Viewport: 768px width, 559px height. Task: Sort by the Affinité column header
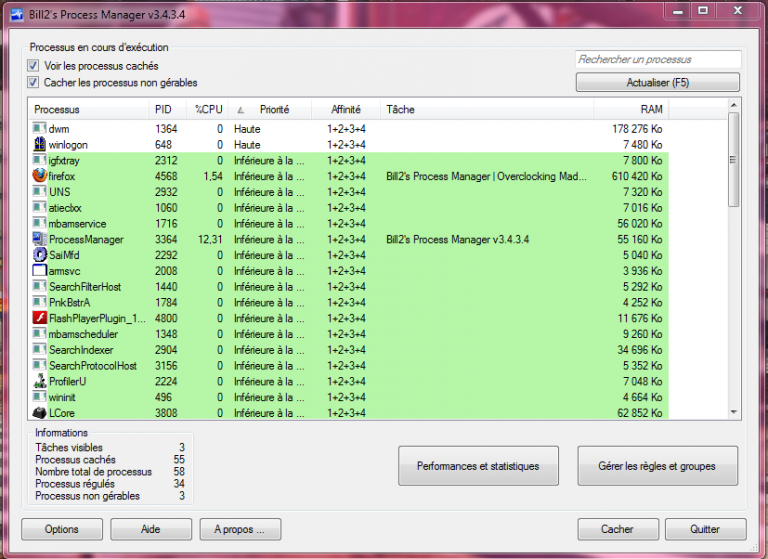pyautogui.click(x=346, y=109)
